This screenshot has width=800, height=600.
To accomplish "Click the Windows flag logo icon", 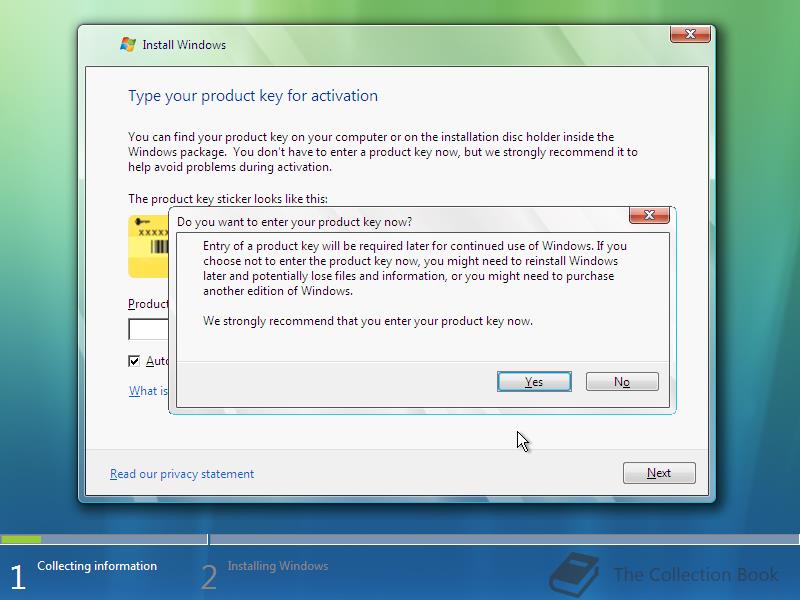I will click(128, 44).
